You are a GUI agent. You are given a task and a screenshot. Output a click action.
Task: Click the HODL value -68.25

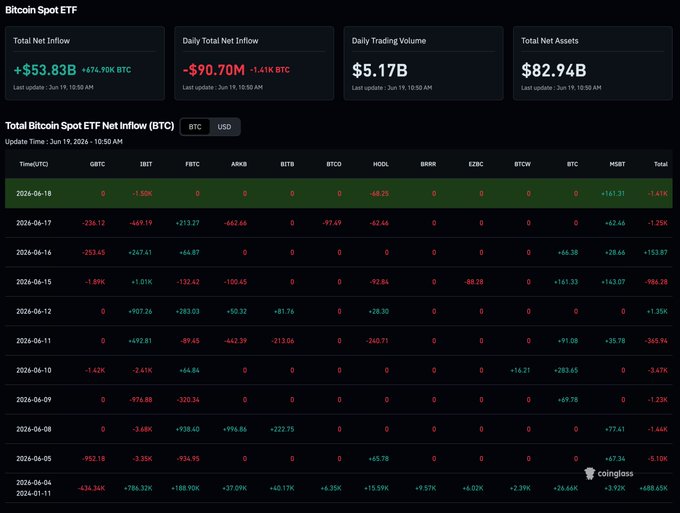pos(379,193)
